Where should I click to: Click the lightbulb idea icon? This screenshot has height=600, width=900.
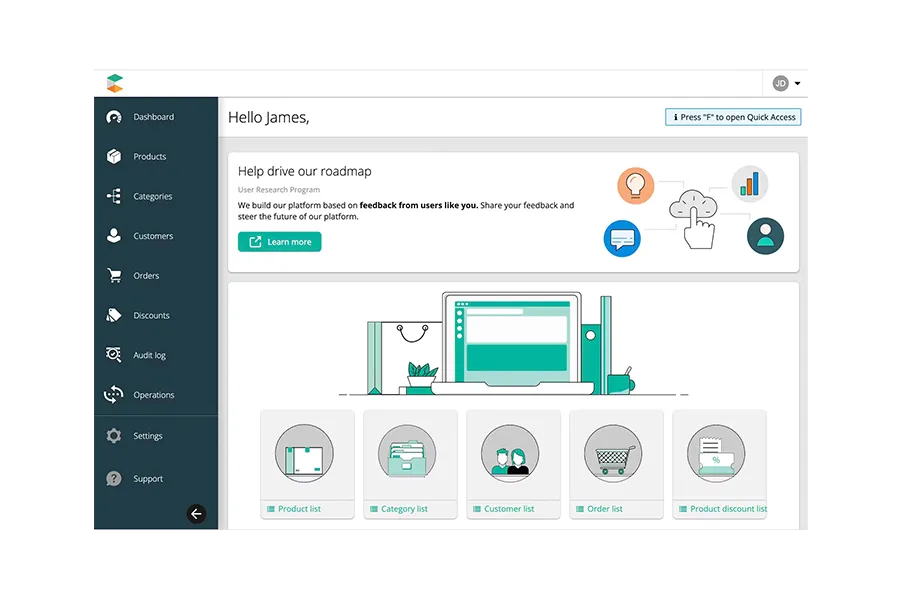(x=635, y=185)
